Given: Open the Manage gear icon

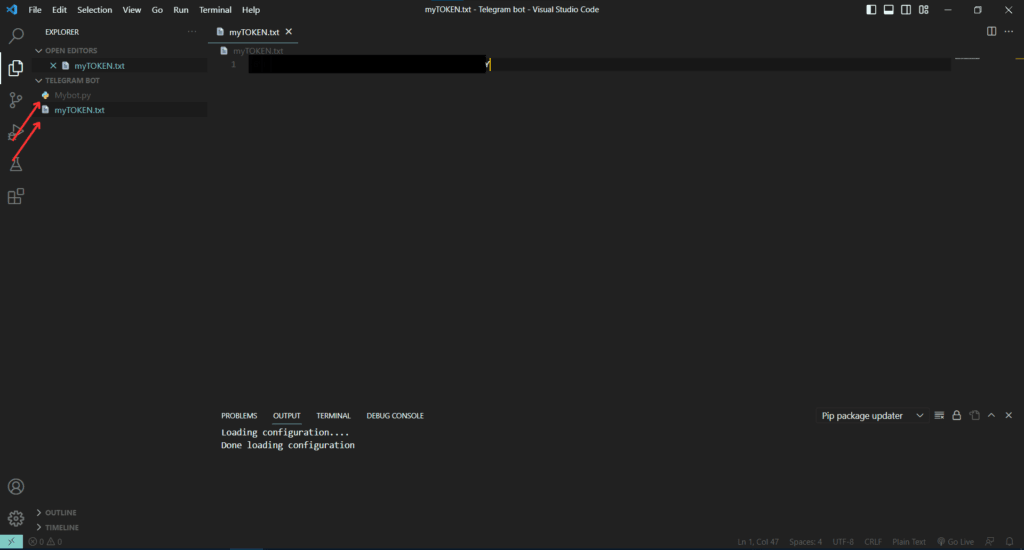Looking at the screenshot, I should [x=16, y=518].
